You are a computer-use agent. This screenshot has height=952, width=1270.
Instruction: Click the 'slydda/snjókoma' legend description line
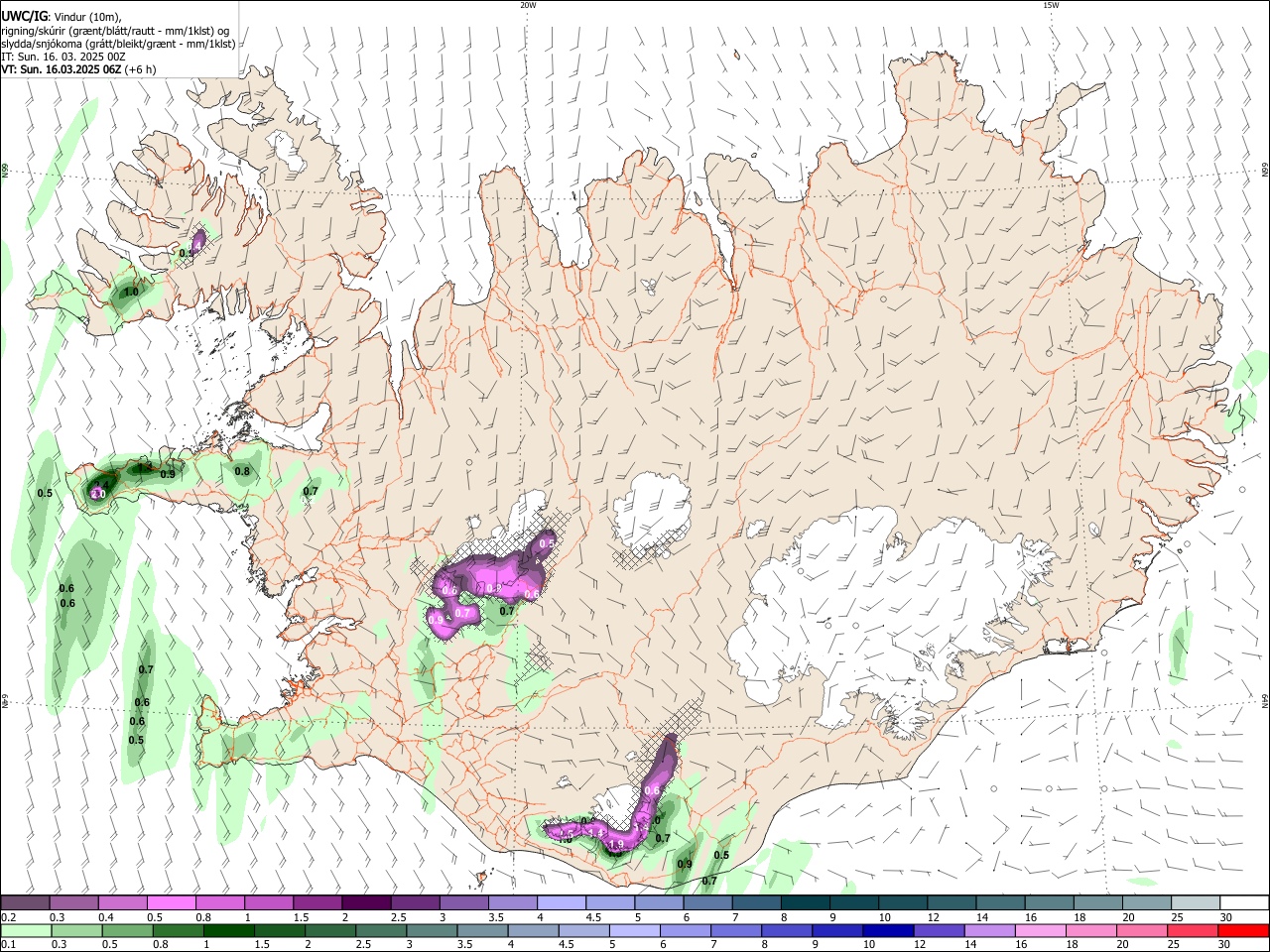tap(118, 44)
